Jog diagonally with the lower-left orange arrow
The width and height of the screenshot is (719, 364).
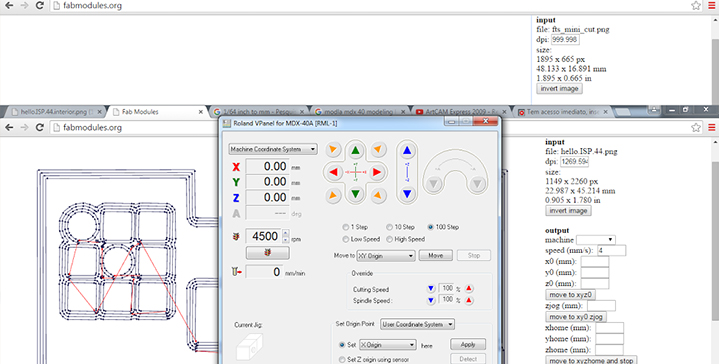pos(333,195)
